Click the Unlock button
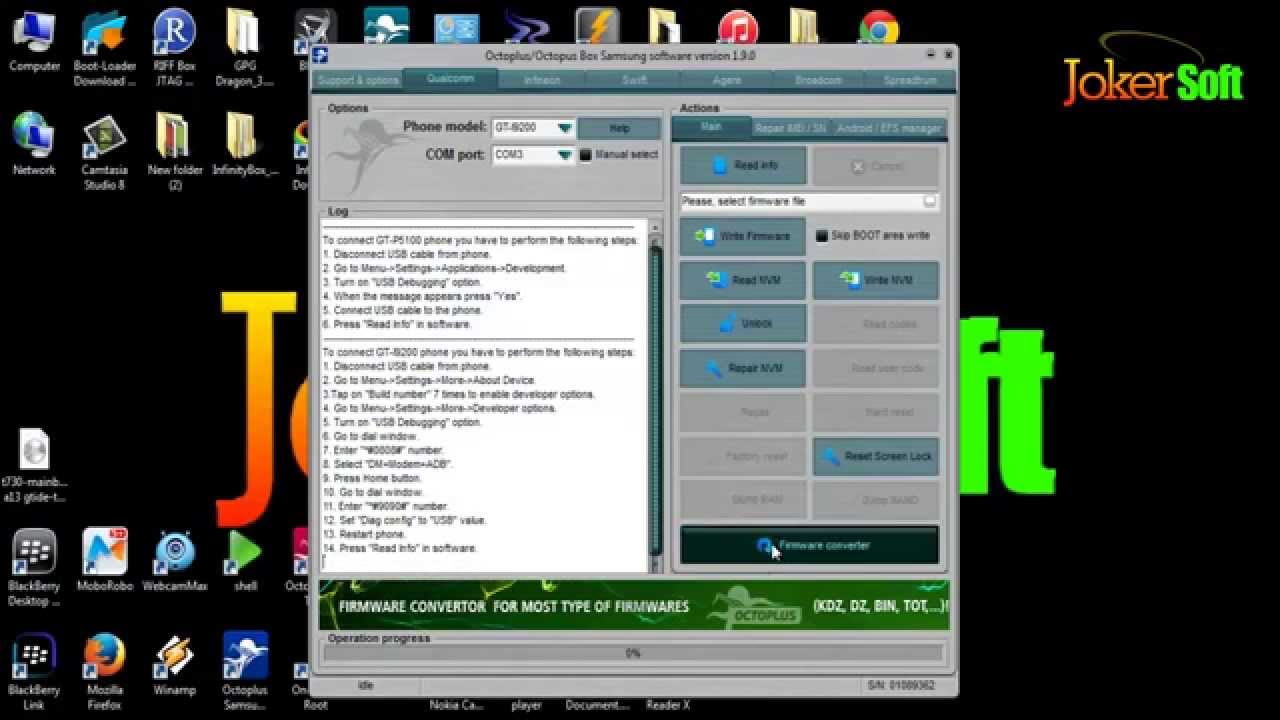 pyautogui.click(x=743, y=324)
